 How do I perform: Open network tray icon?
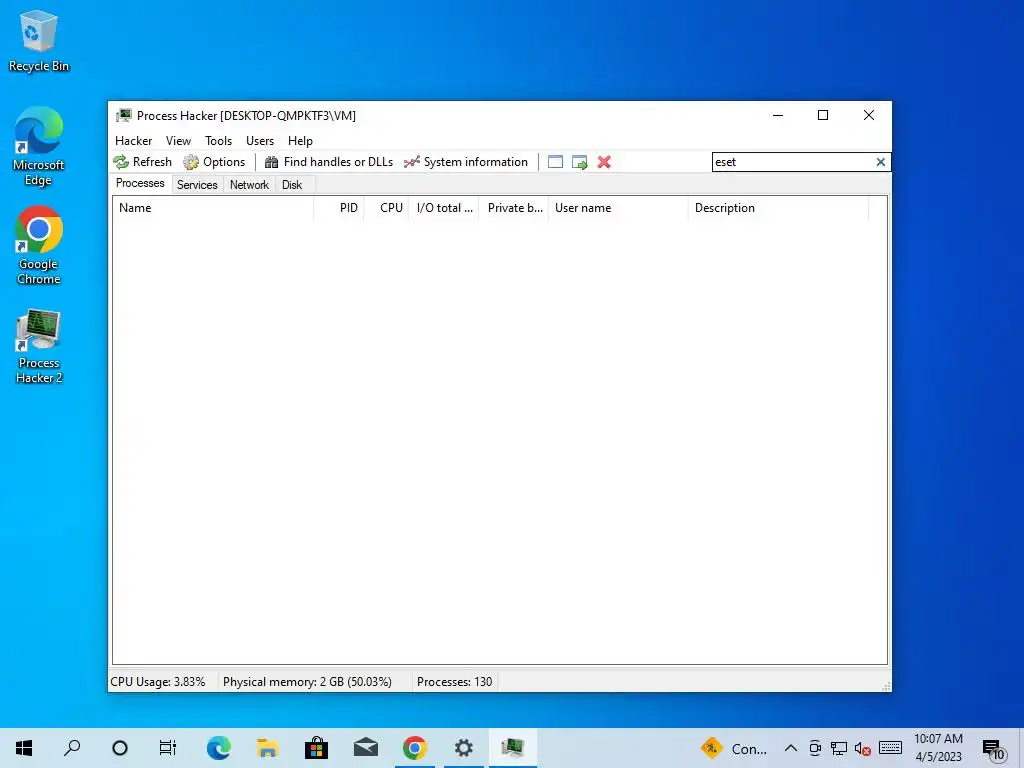click(839, 748)
